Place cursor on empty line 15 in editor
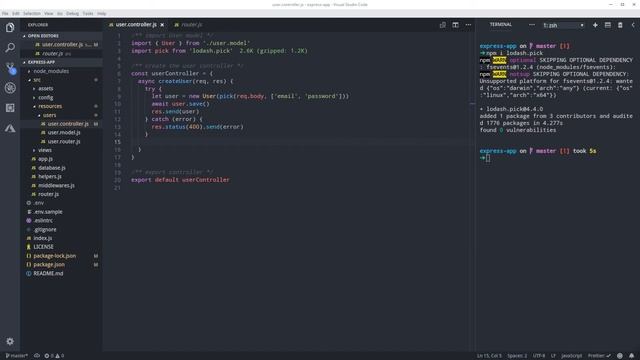The image size is (640, 360). coord(302,142)
